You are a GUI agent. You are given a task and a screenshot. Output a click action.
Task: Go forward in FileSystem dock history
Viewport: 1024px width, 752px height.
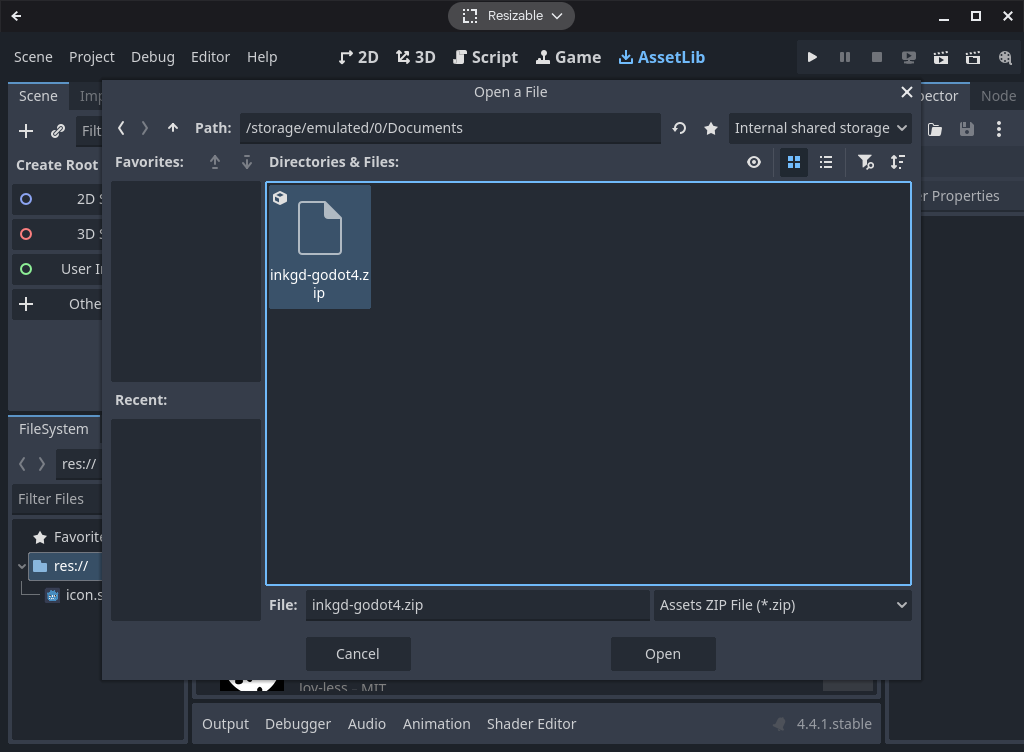pos(42,463)
